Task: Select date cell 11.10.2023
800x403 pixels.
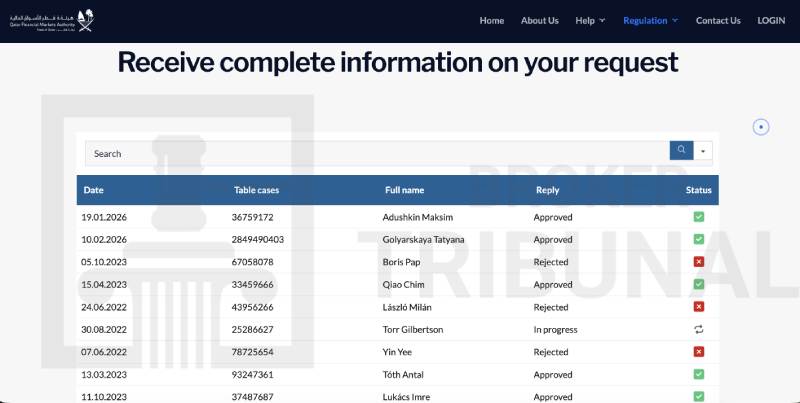Action: coord(104,397)
